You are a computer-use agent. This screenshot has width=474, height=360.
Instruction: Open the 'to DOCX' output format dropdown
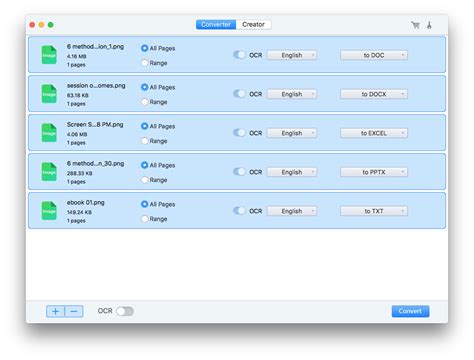click(x=374, y=94)
